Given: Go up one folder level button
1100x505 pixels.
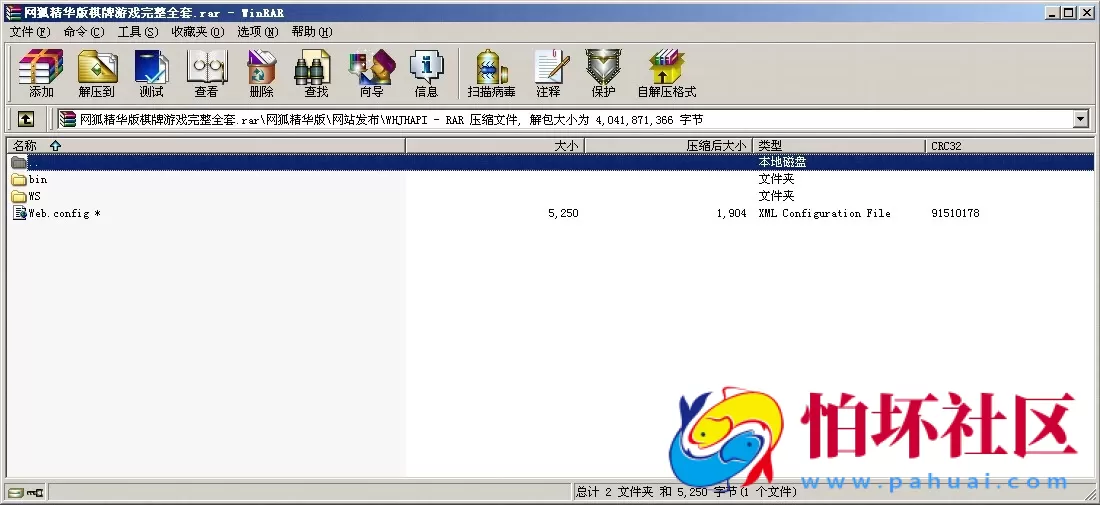Looking at the screenshot, I should click(x=25, y=119).
